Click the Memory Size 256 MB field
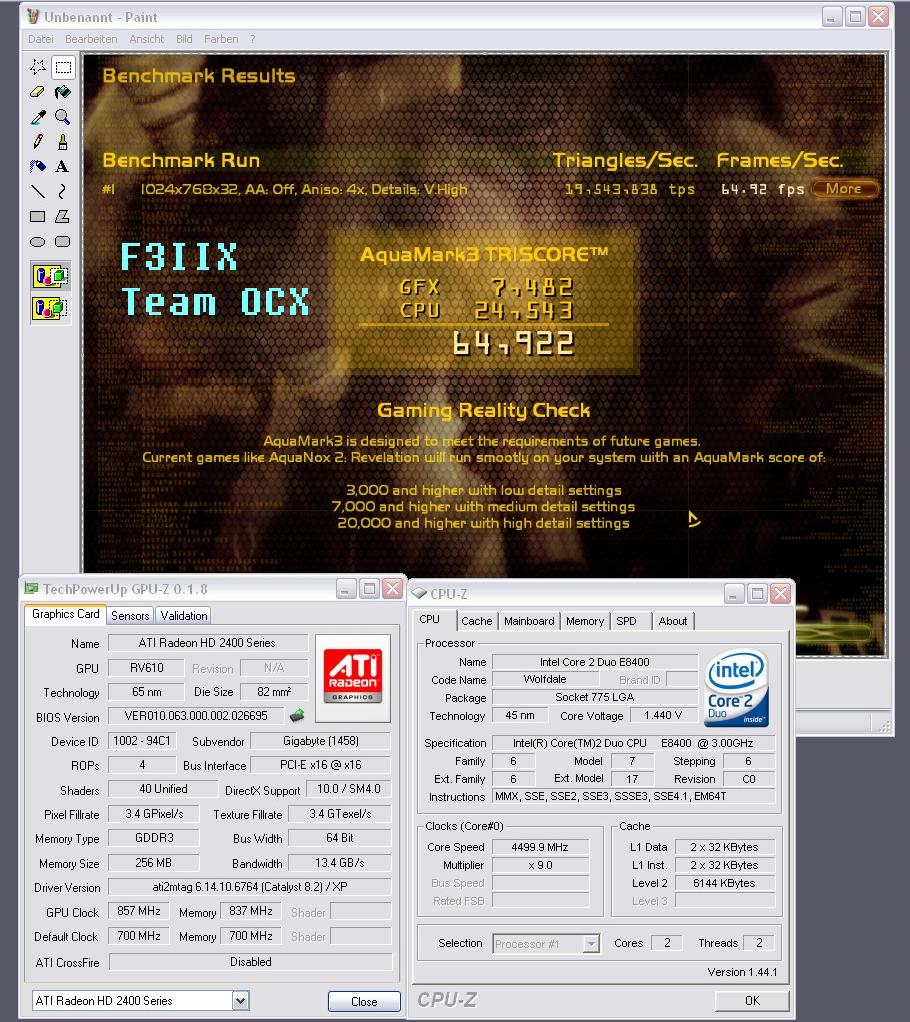The width and height of the screenshot is (910, 1022). click(154, 862)
